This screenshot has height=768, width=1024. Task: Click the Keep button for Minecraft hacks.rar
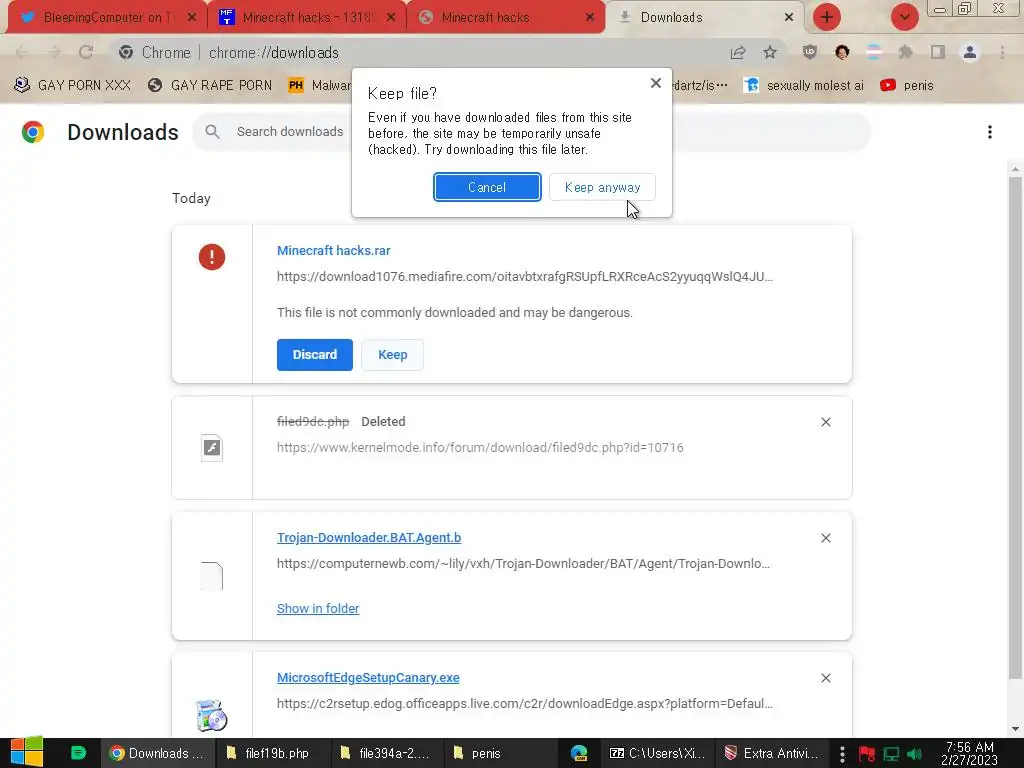392,355
